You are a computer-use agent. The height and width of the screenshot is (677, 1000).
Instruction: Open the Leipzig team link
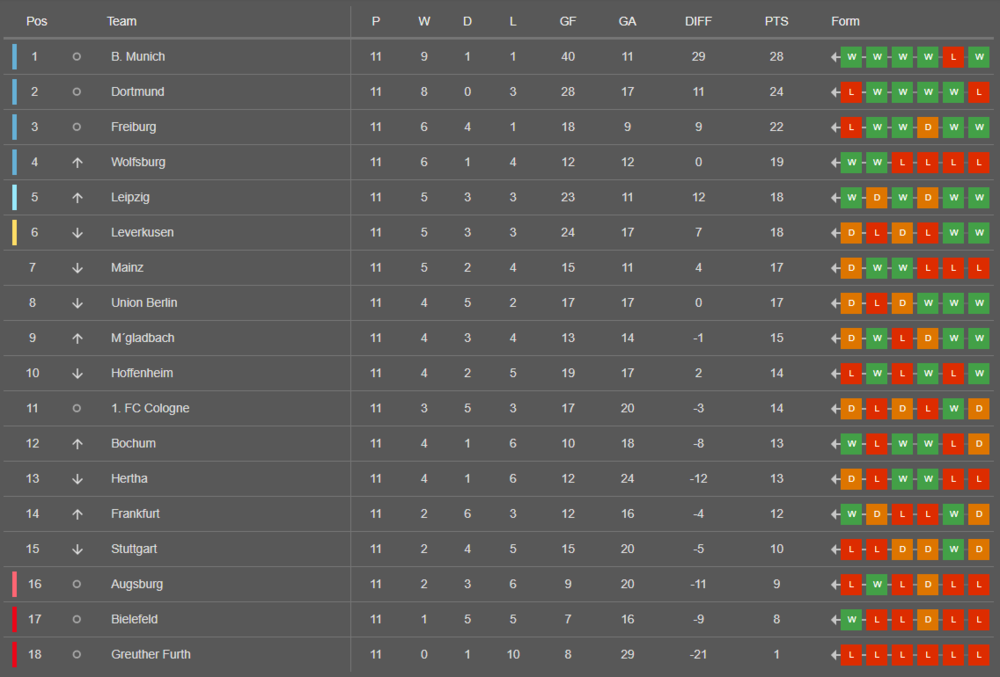(130, 197)
